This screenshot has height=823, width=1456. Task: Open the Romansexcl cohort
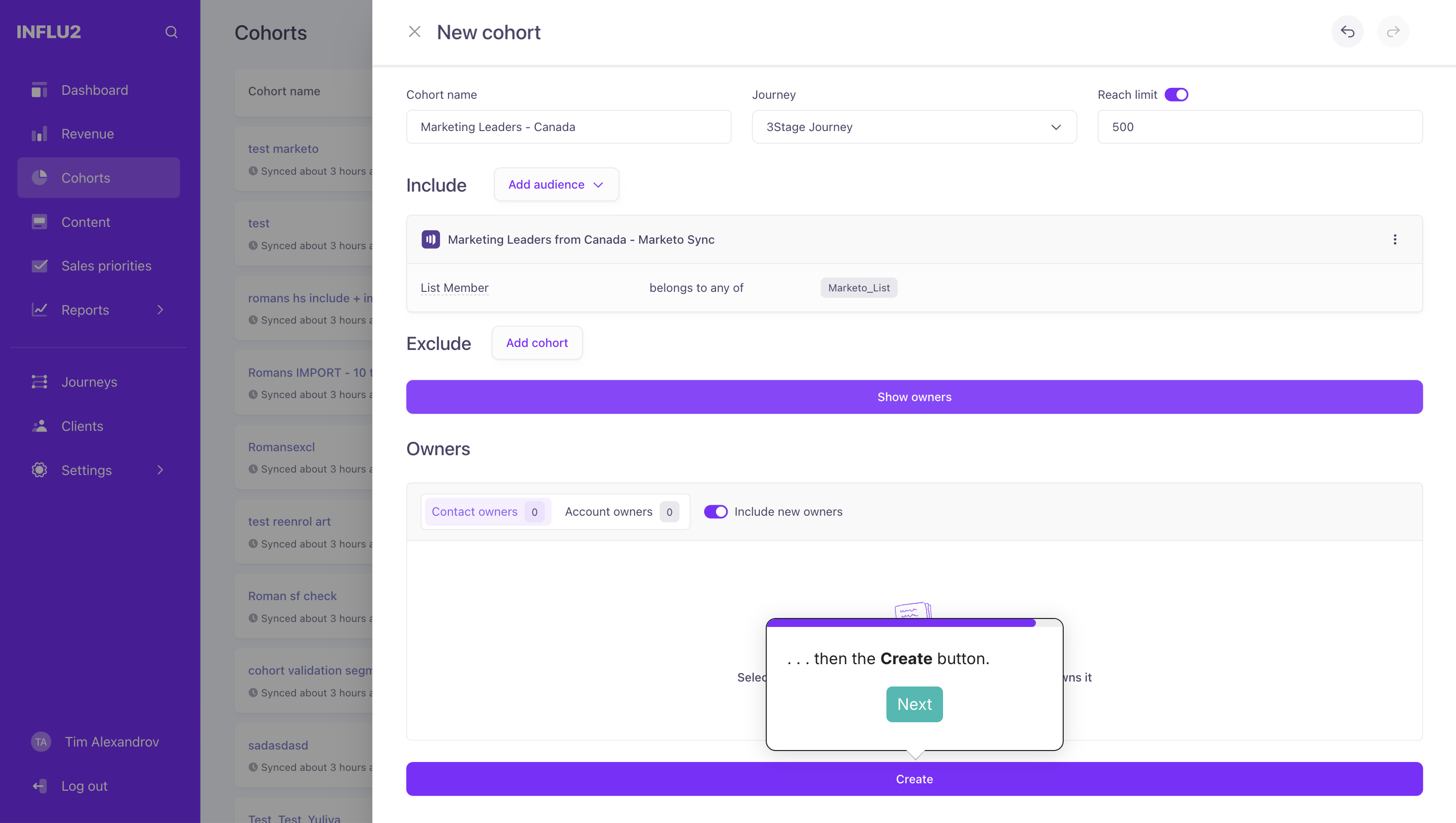tap(281, 447)
